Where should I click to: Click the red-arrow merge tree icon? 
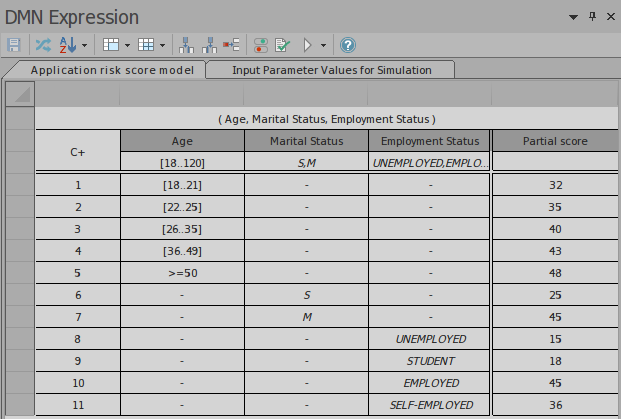coord(231,45)
